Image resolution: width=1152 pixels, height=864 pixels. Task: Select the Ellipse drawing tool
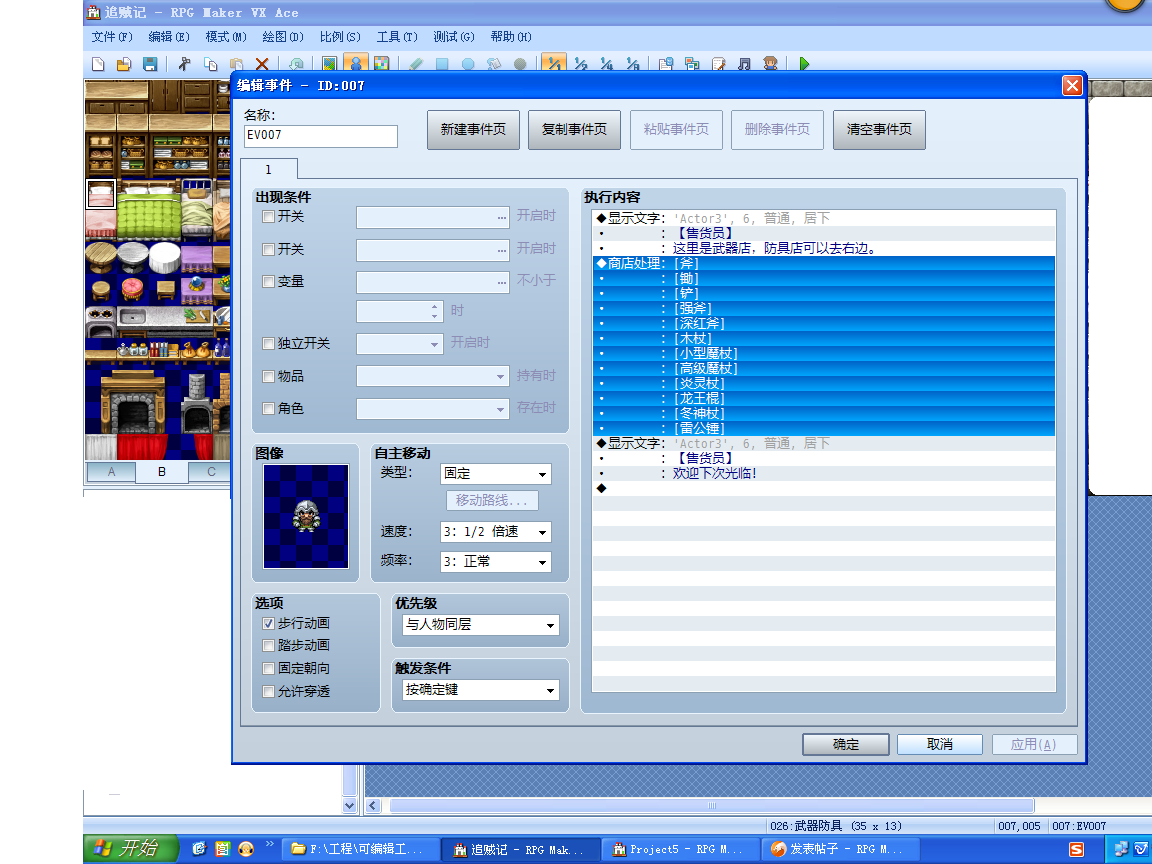468,64
